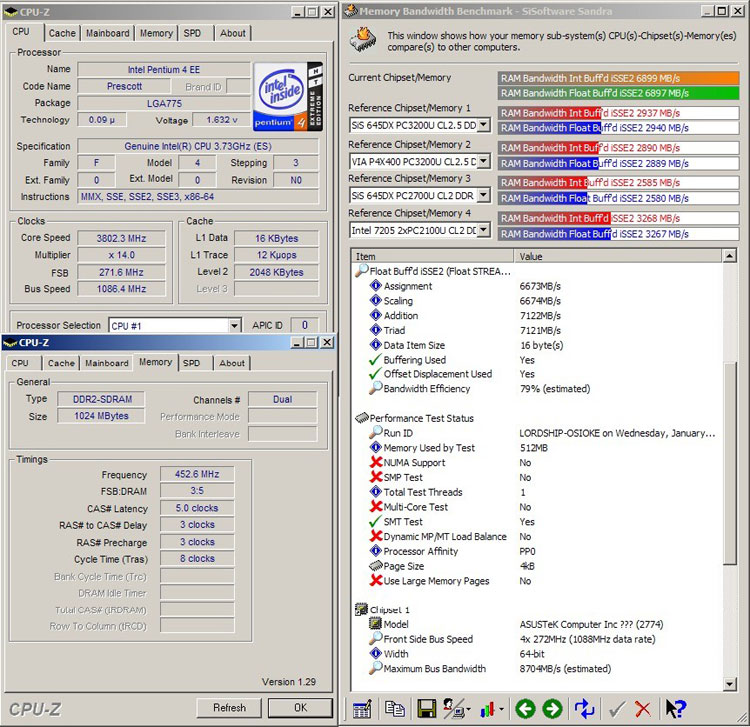Click the user/computer connection icon
Screen dimensions: 750x727
452,709
